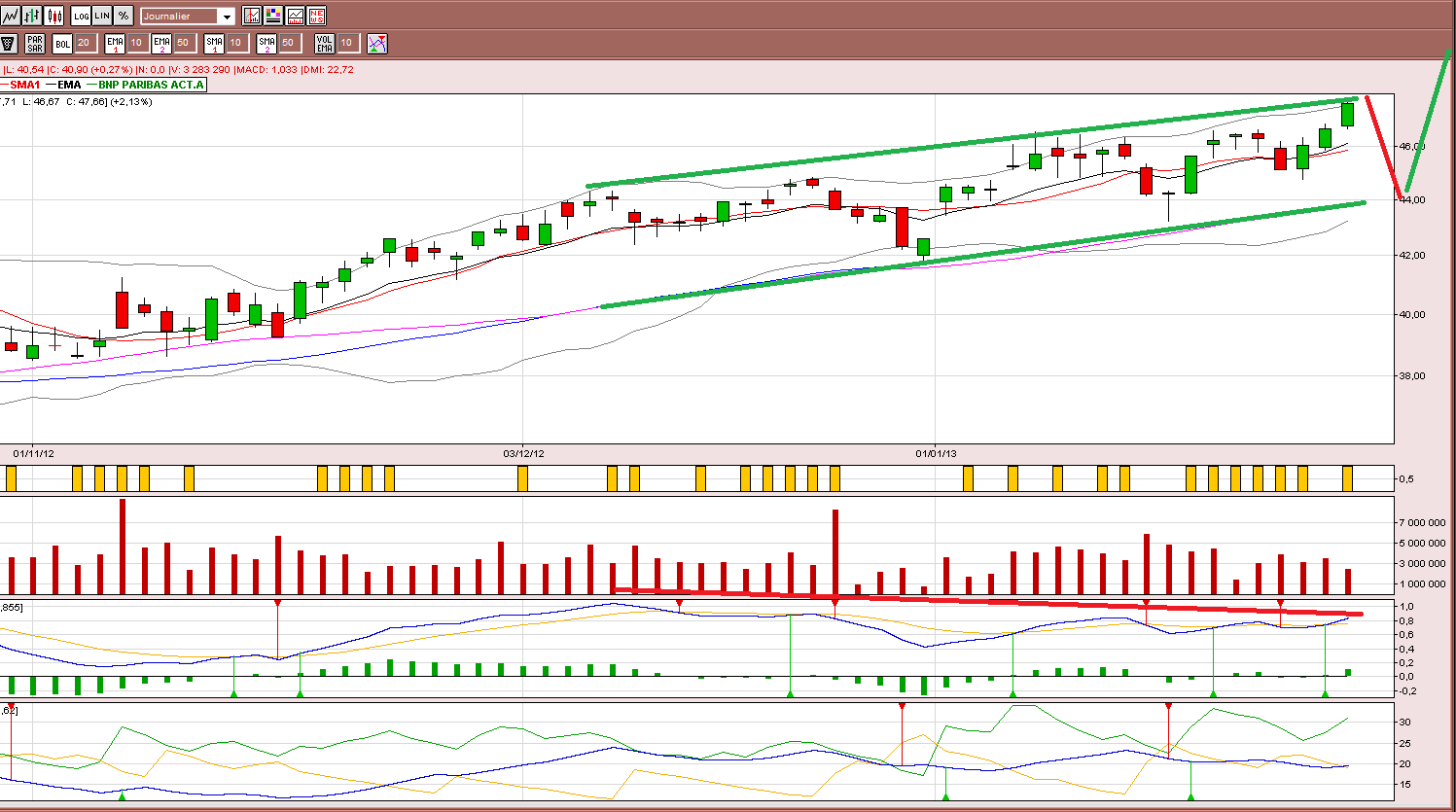Image resolution: width=1456 pixels, height=812 pixels.
Task: Click the 0,5 signal strip axis label
Action: [x=1406, y=479]
